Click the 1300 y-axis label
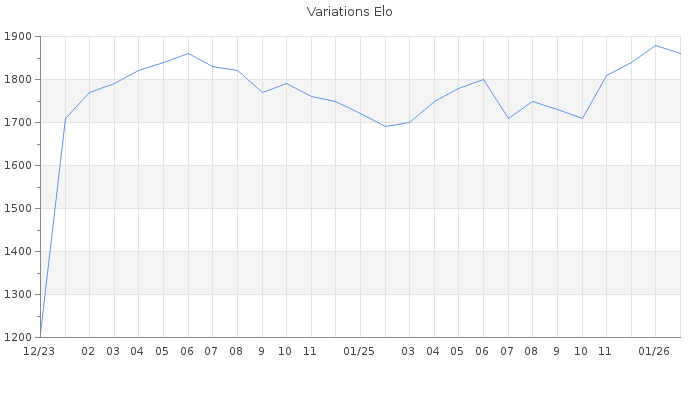700x400 pixels. click(18, 295)
